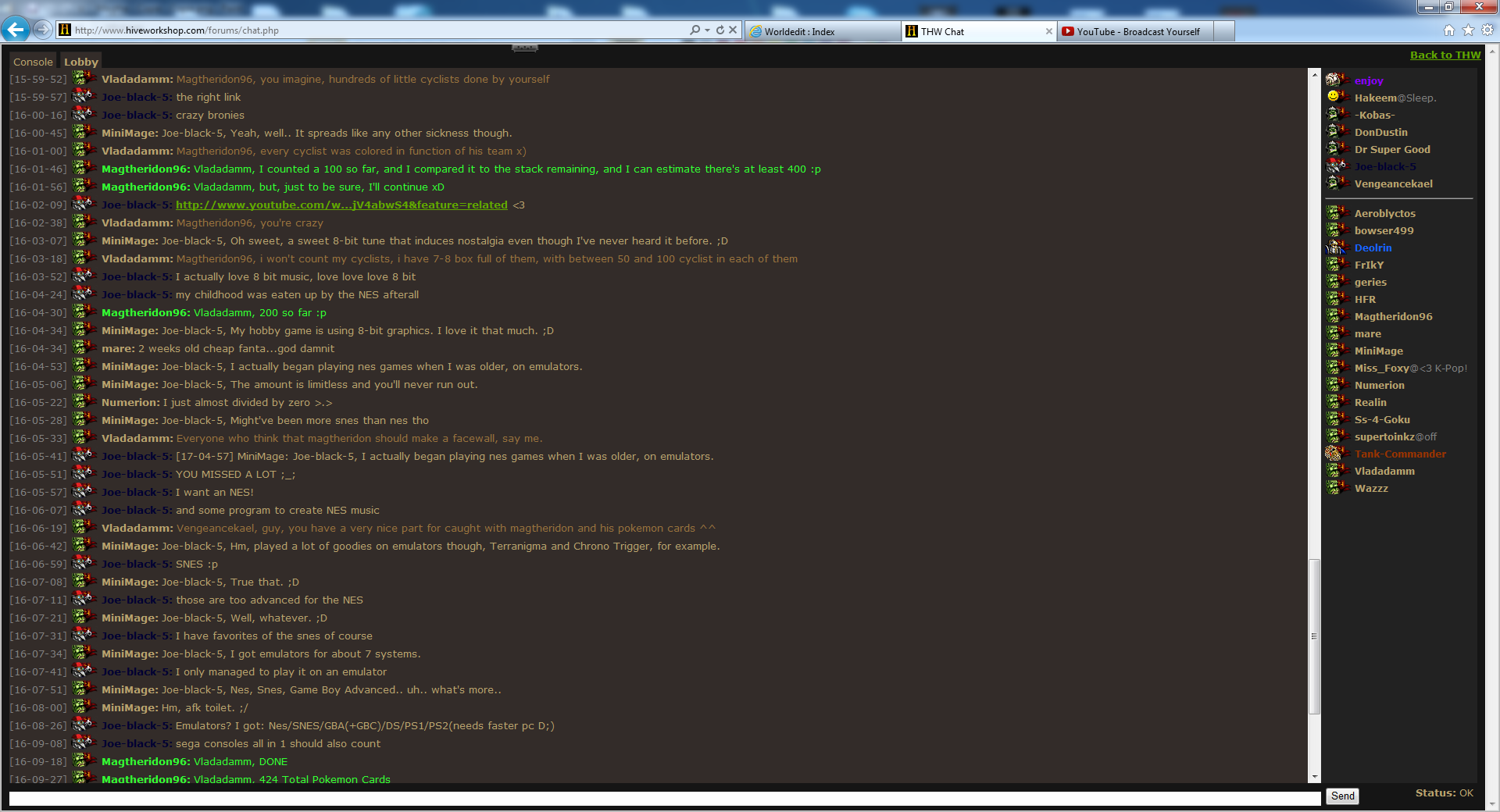
Task: Click the avatar icon beside mare in user list
Action: pyautogui.click(x=1337, y=333)
